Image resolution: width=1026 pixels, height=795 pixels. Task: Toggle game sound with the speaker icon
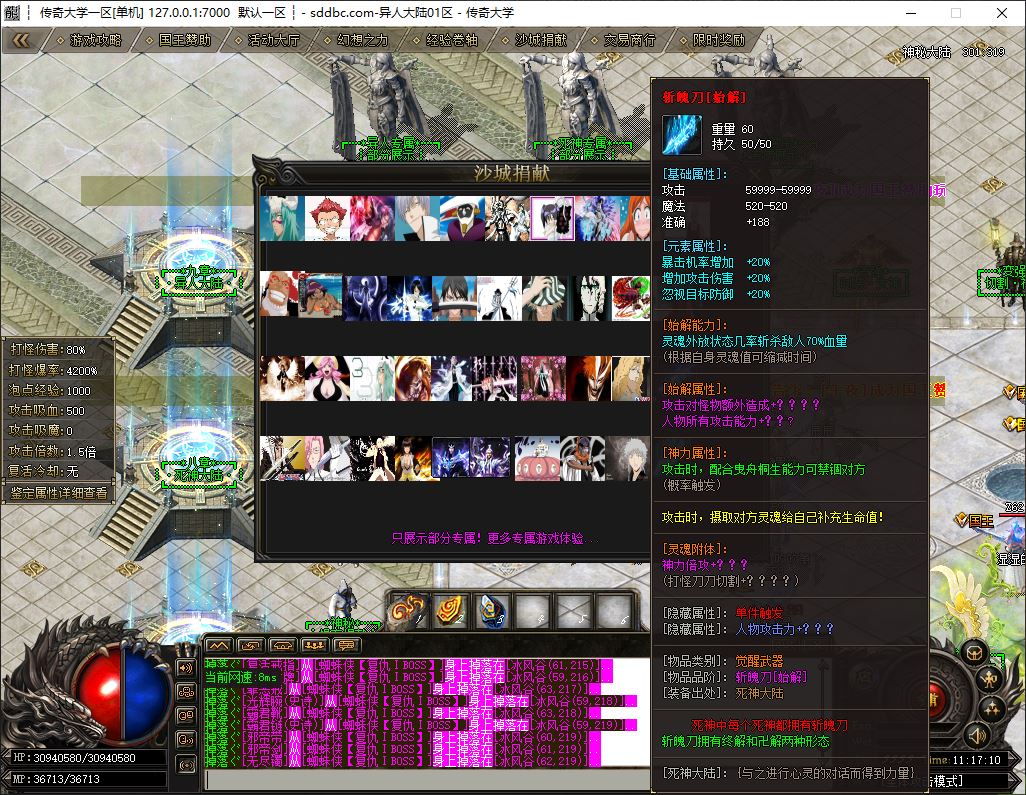[978, 735]
